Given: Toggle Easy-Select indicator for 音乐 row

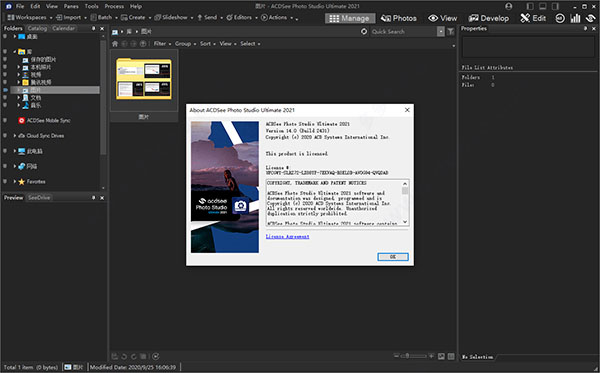Looking at the screenshot, I should 5,105.
